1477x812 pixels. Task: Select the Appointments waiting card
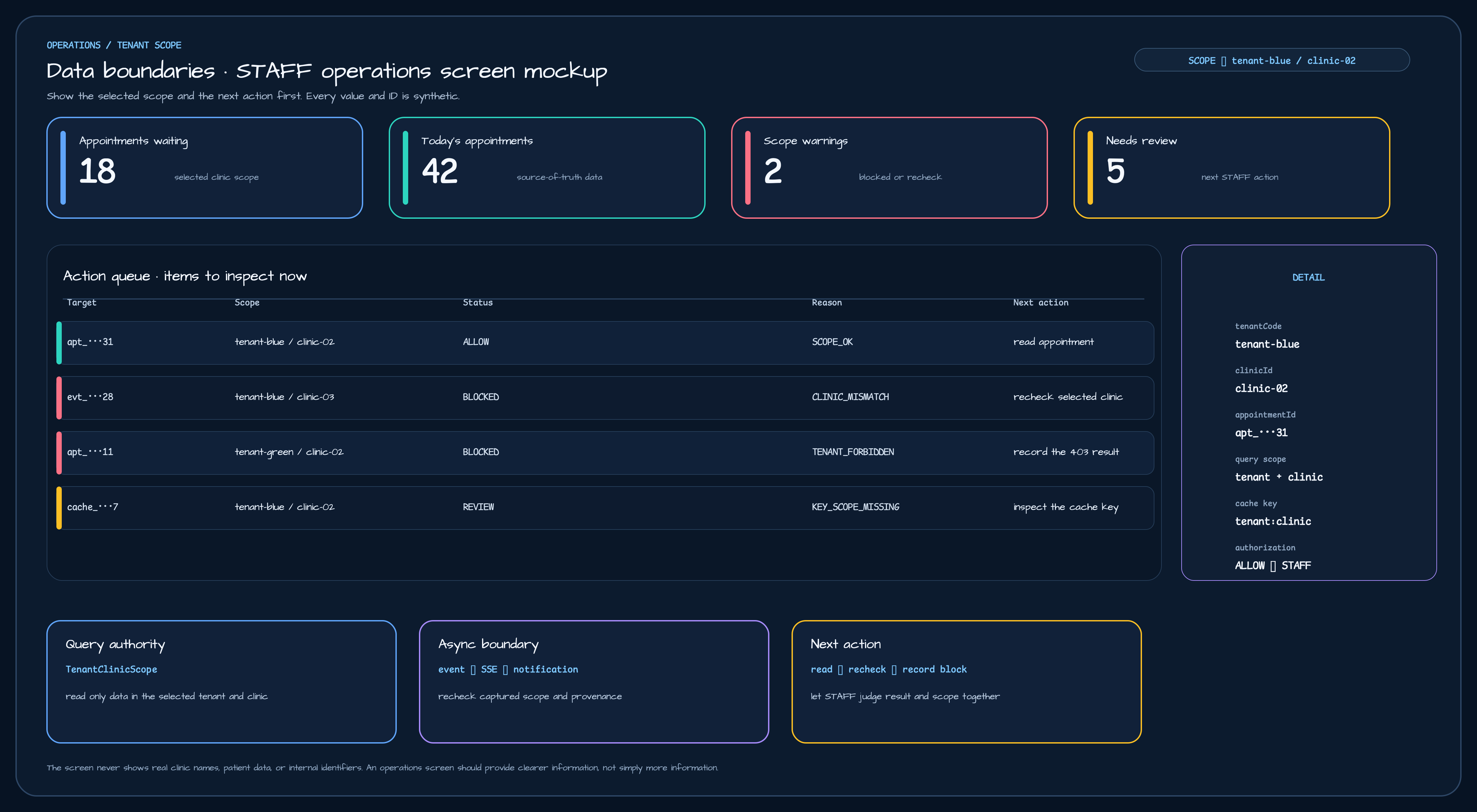205,168
